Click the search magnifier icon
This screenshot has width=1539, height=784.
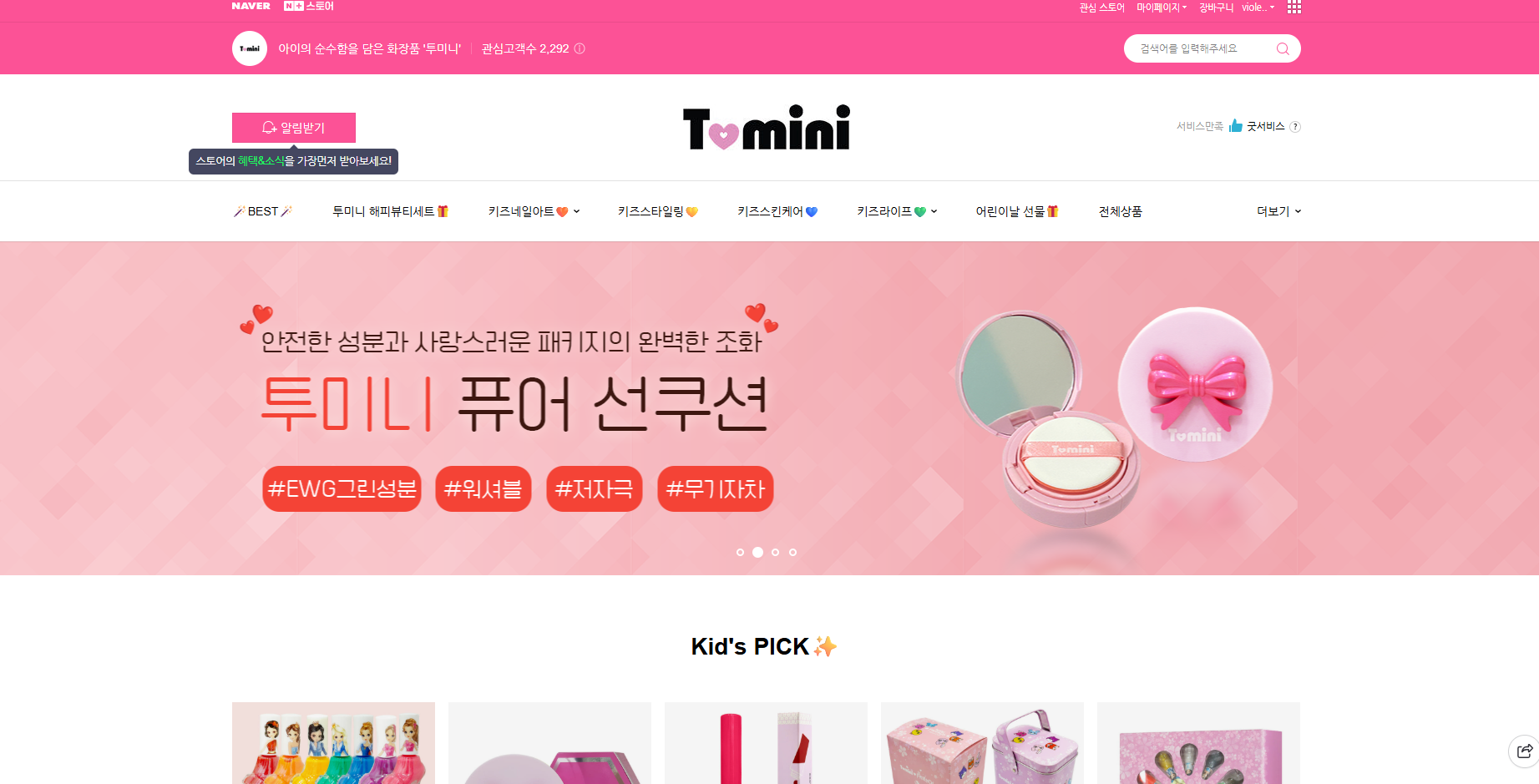pyautogui.click(x=1283, y=49)
